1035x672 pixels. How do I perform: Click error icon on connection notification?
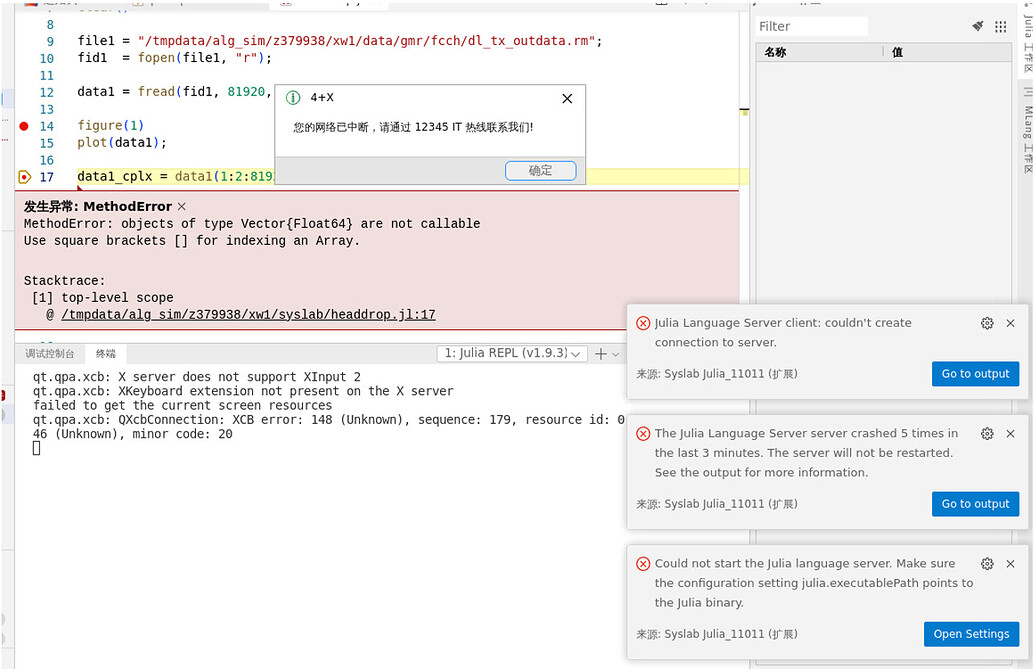coord(642,323)
